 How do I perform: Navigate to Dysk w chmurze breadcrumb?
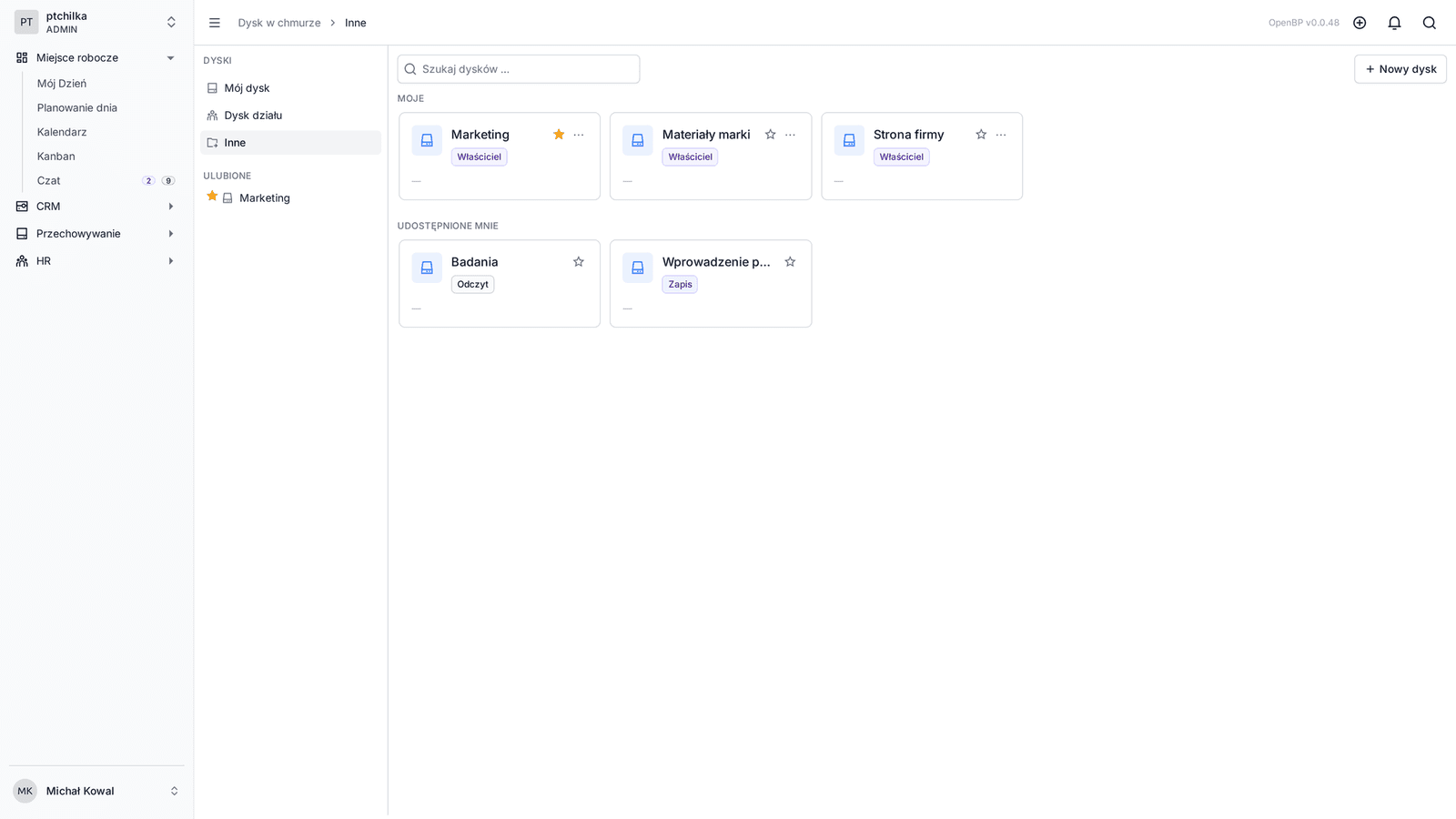point(279,23)
